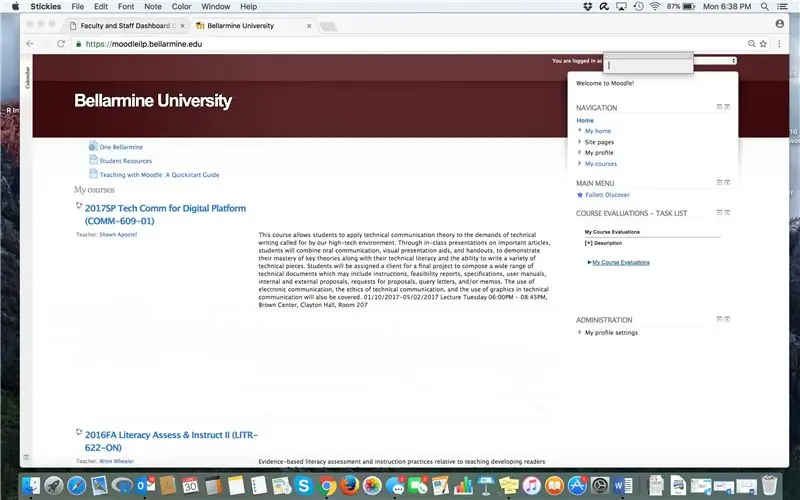Open Firefox from the dock
Image resolution: width=800 pixels, height=500 pixels.
(349, 485)
